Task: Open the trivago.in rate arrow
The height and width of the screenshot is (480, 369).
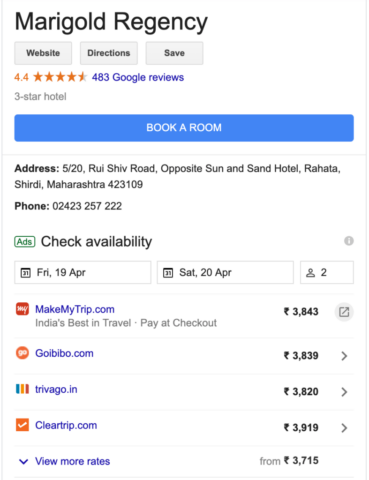Action: (x=344, y=392)
